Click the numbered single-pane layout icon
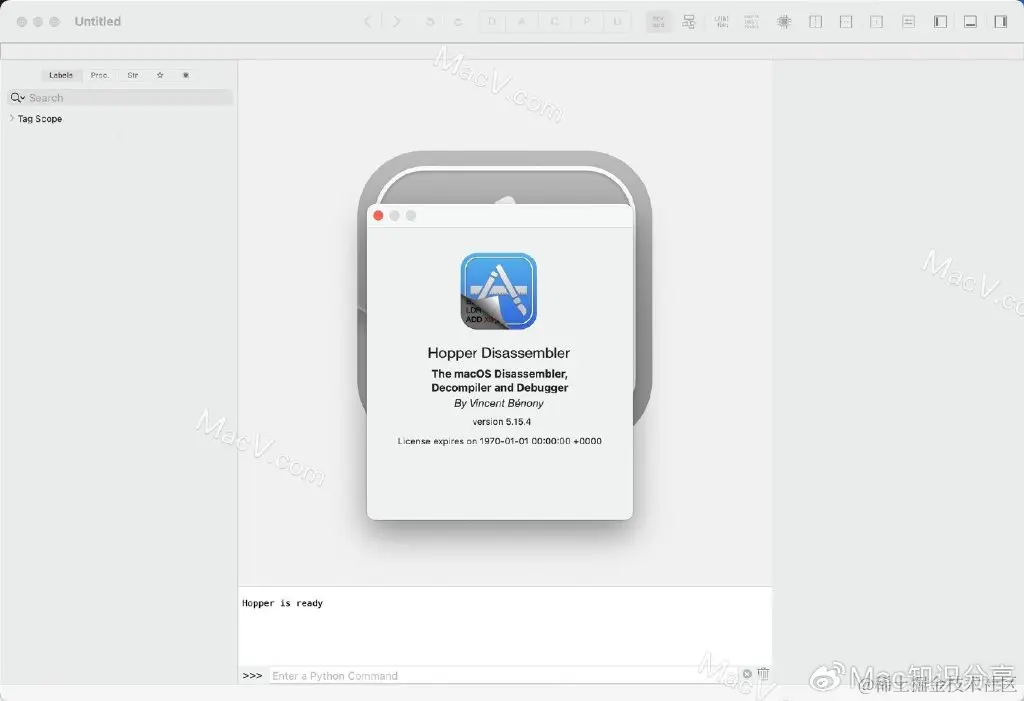 point(876,22)
